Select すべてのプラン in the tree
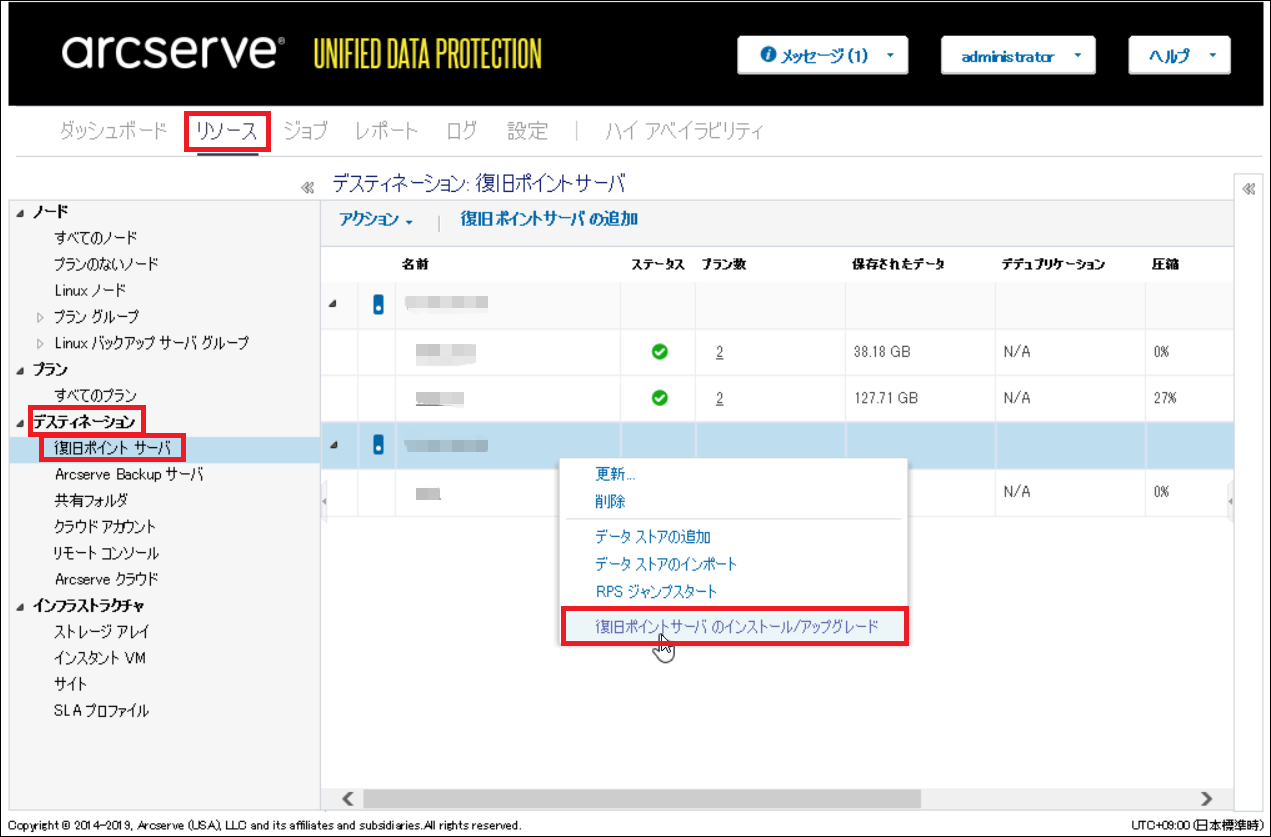The image size is (1271, 837). coord(96,396)
